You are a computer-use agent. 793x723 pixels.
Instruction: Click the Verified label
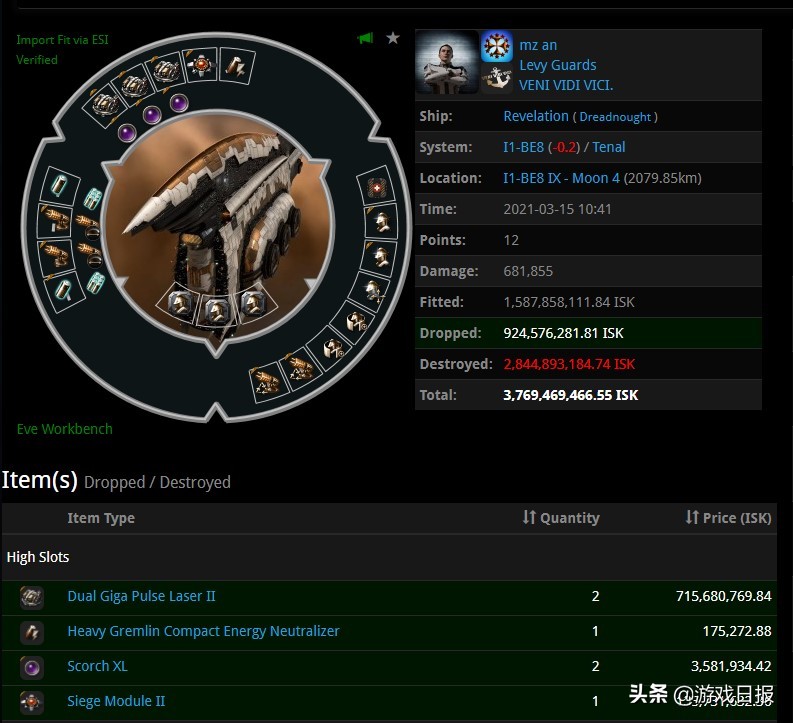click(37, 60)
